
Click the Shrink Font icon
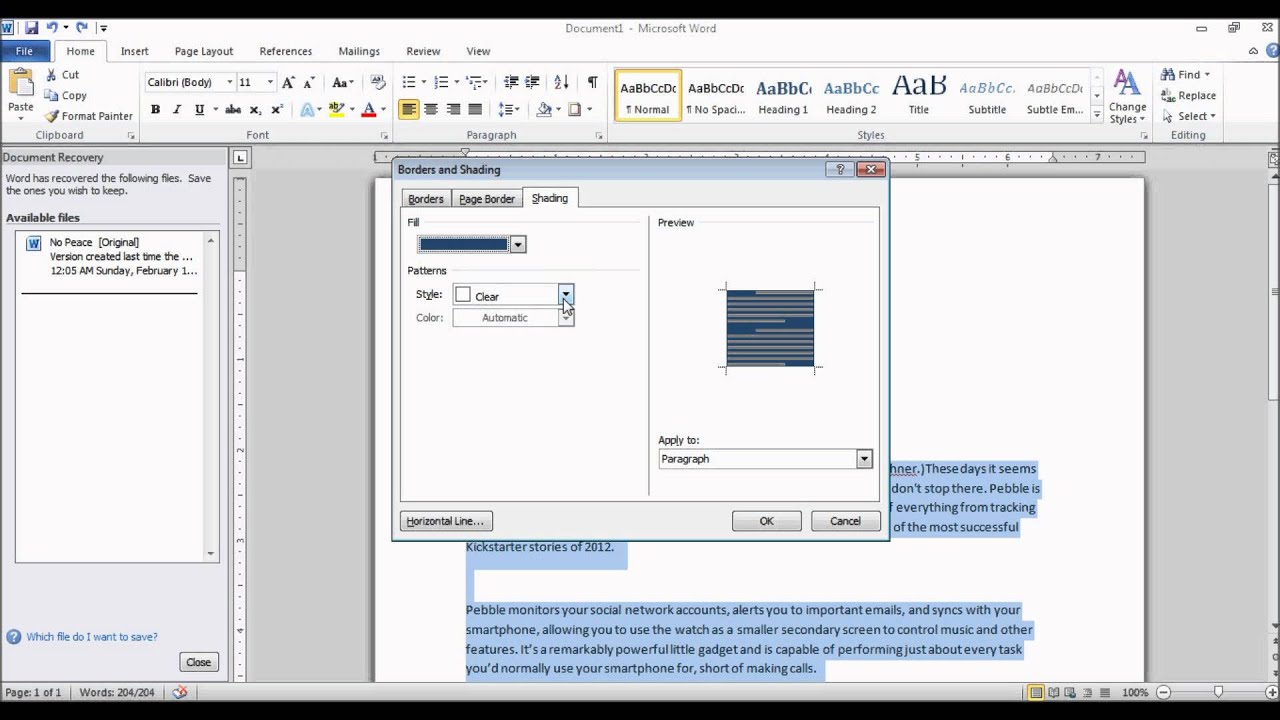pyautogui.click(x=309, y=82)
